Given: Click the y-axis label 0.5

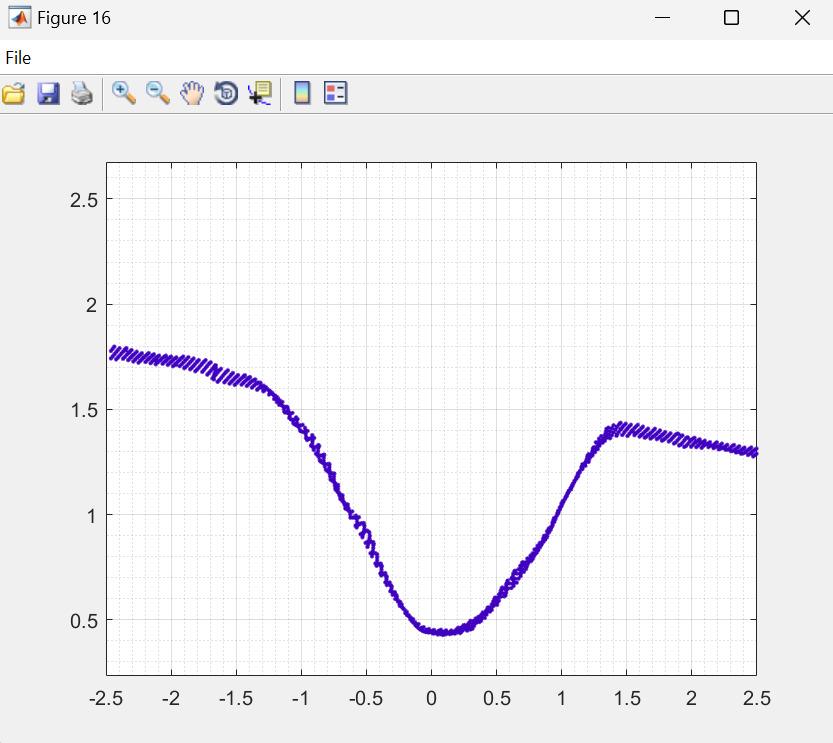Looking at the screenshot, I should click(x=84, y=621).
